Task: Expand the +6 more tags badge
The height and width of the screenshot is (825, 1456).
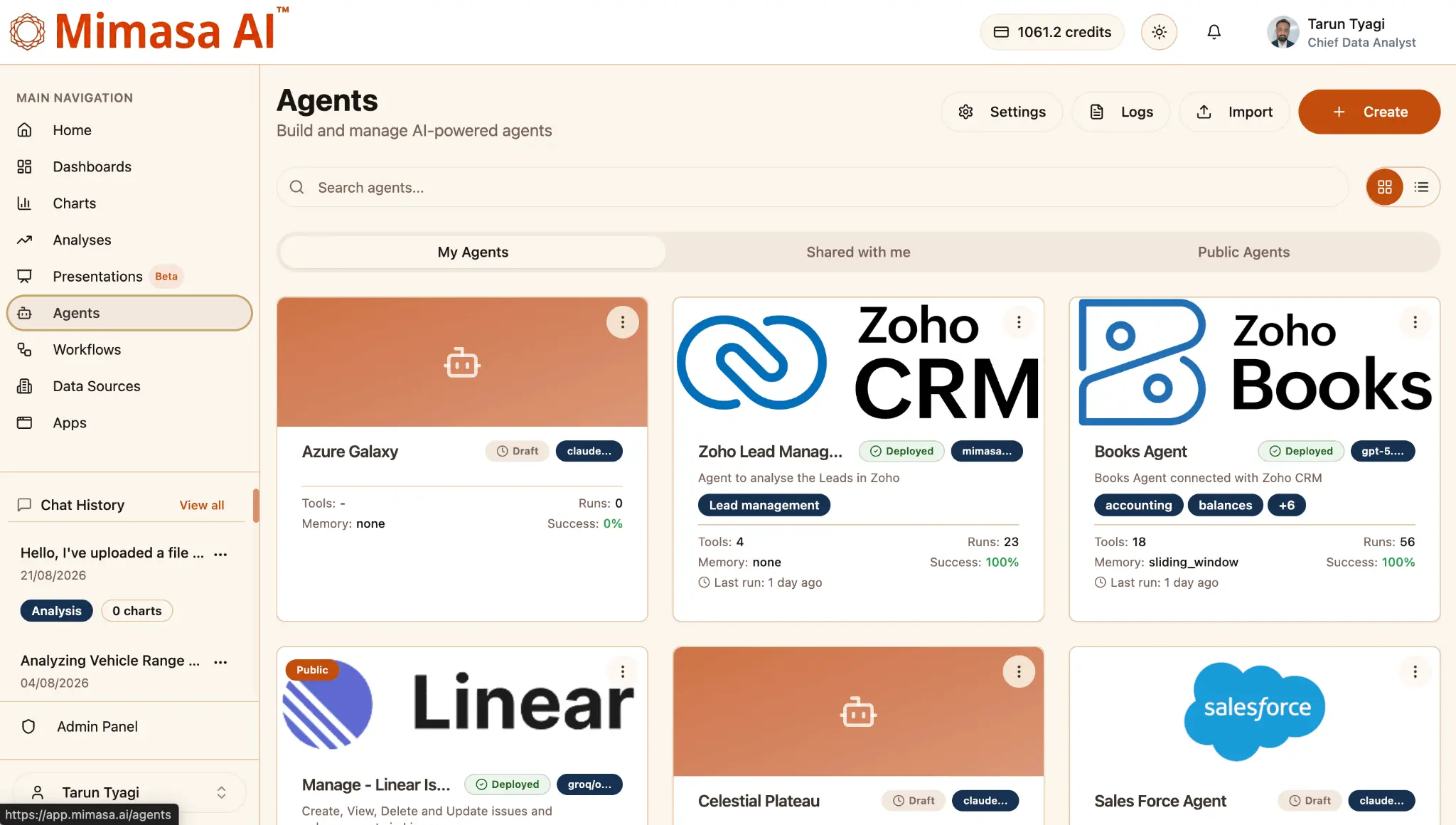Action: tap(1287, 505)
